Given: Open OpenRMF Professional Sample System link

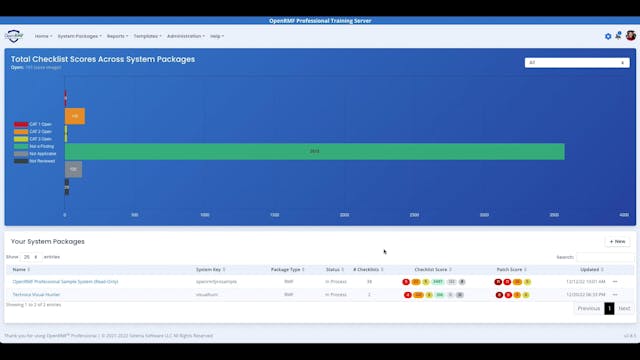Looking at the screenshot, I should click(x=65, y=282).
